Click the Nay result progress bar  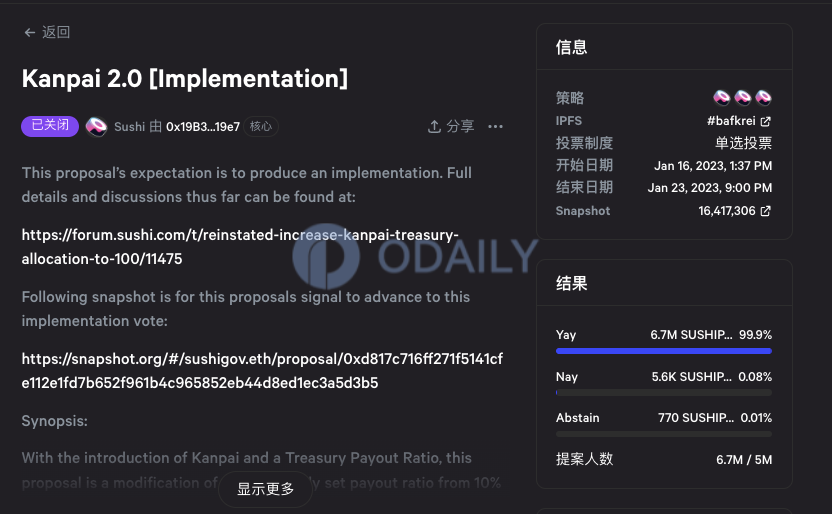coord(664,393)
